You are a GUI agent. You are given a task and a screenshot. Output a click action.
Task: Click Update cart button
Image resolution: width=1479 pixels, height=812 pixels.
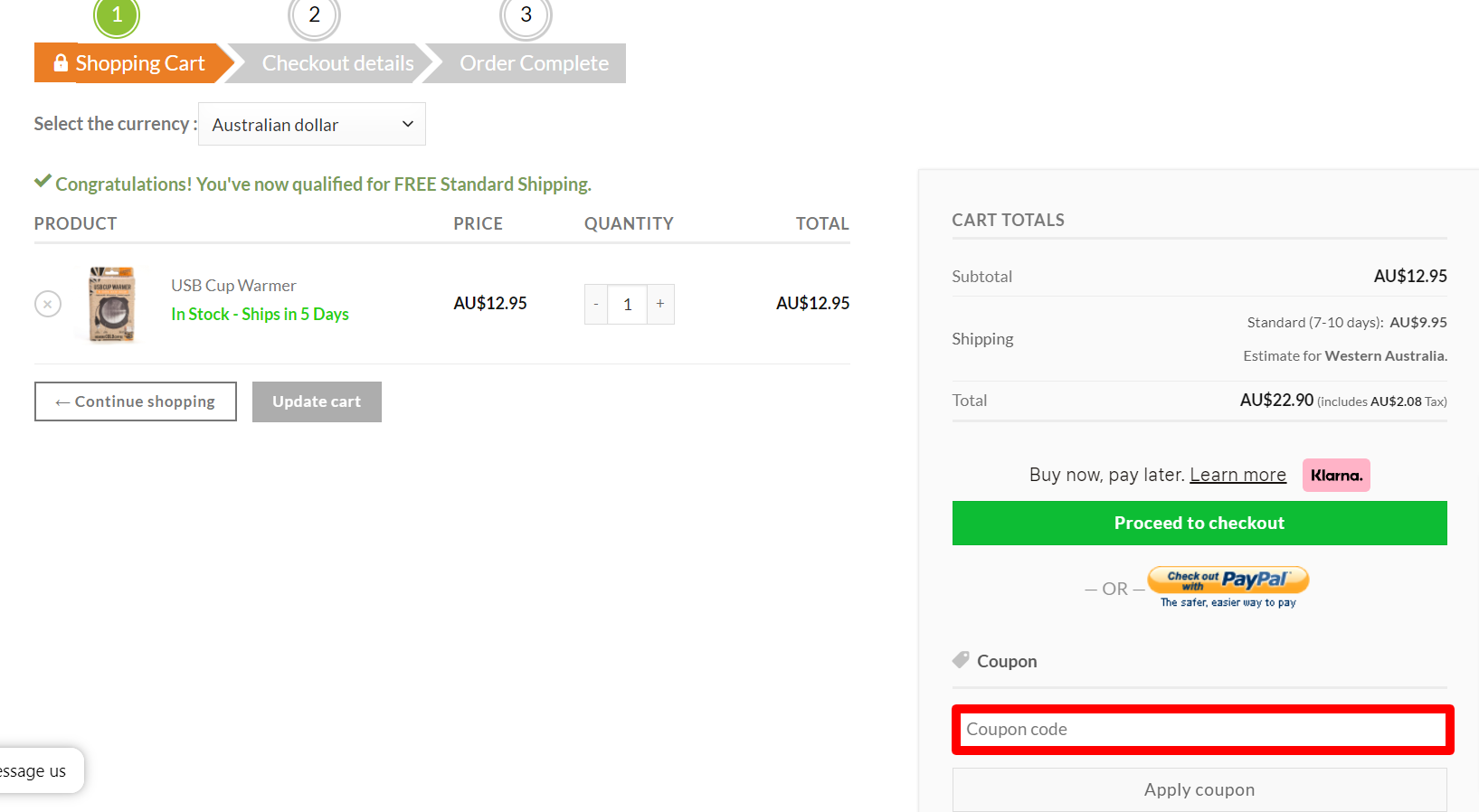click(317, 401)
